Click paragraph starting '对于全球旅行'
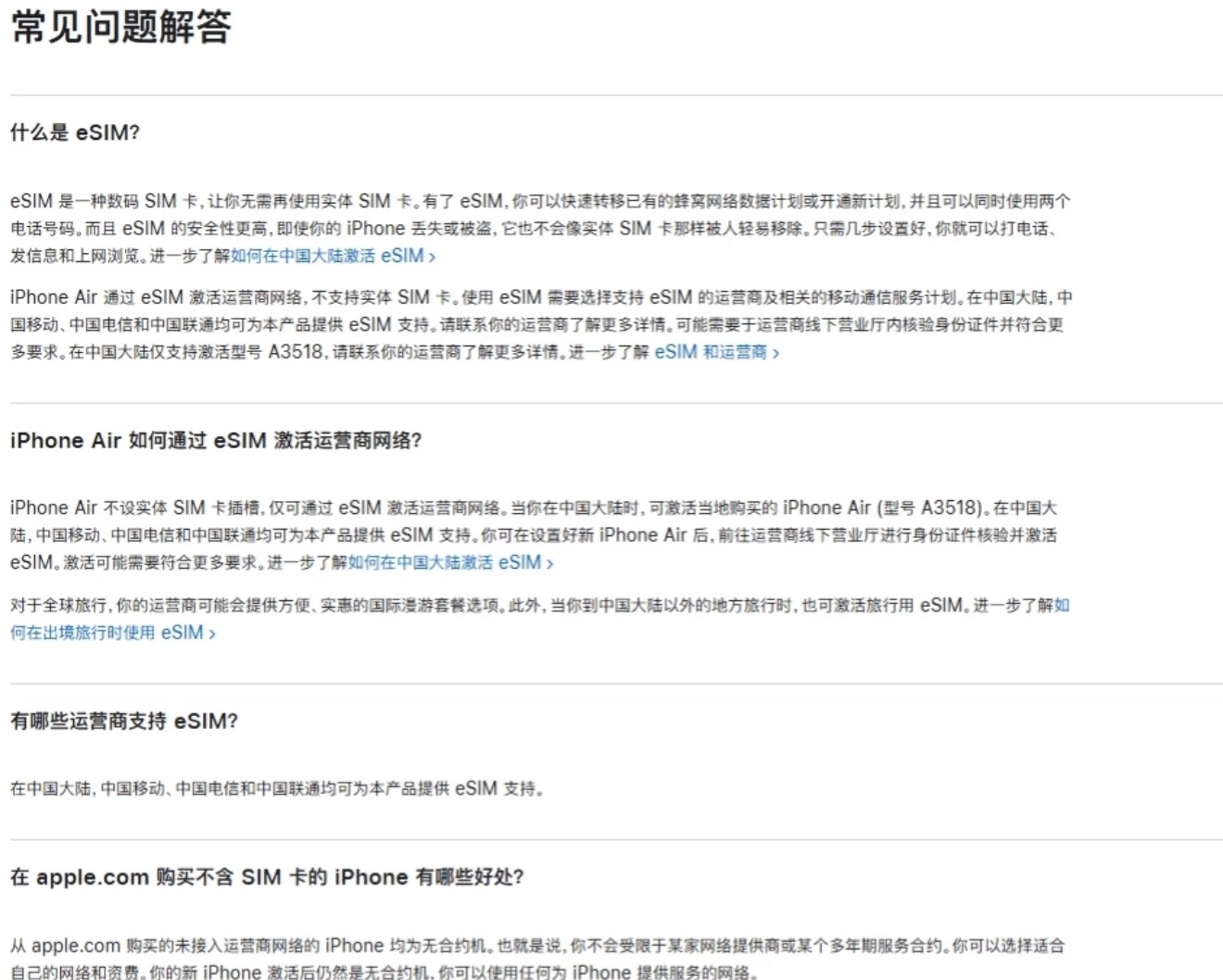This screenshot has width=1223, height=980. (x=540, y=619)
